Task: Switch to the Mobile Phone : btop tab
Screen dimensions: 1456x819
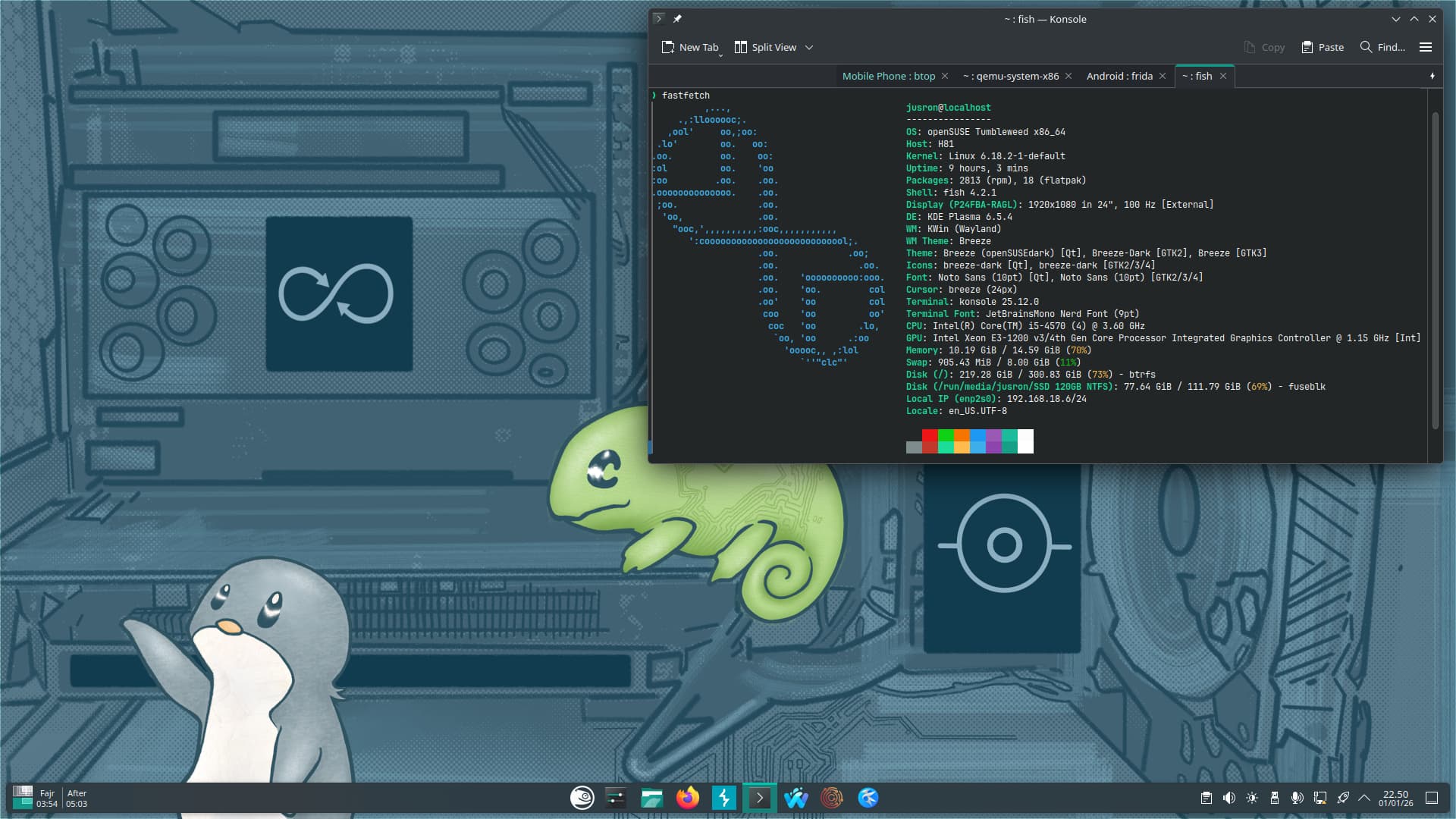Action: pyautogui.click(x=888, y=76)
